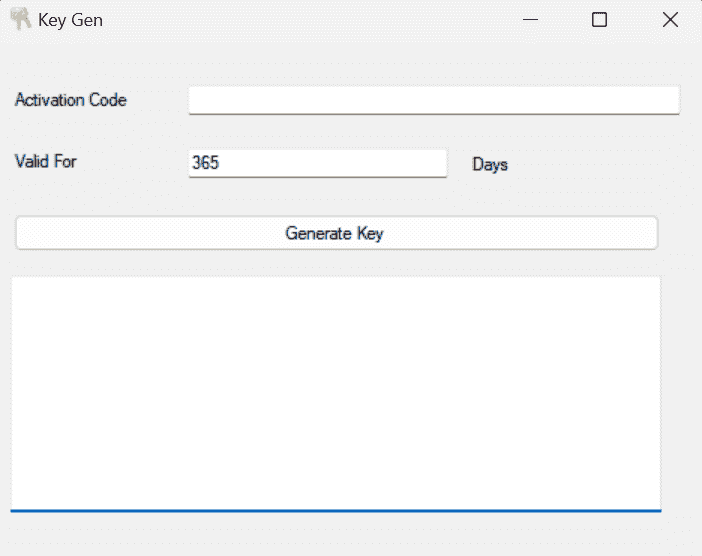Screen dimensions: 702x556
Task: Click the blue bottom border of output box
Action: tap(335, 510)
